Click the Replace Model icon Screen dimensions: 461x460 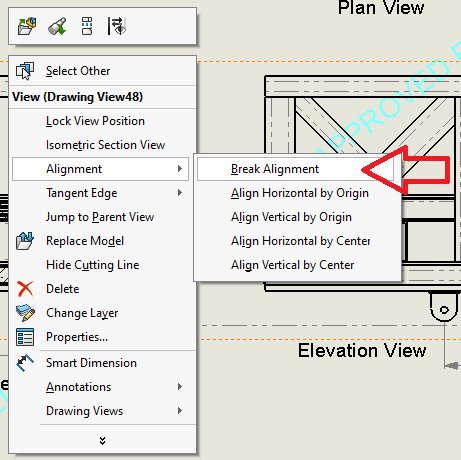25,241
